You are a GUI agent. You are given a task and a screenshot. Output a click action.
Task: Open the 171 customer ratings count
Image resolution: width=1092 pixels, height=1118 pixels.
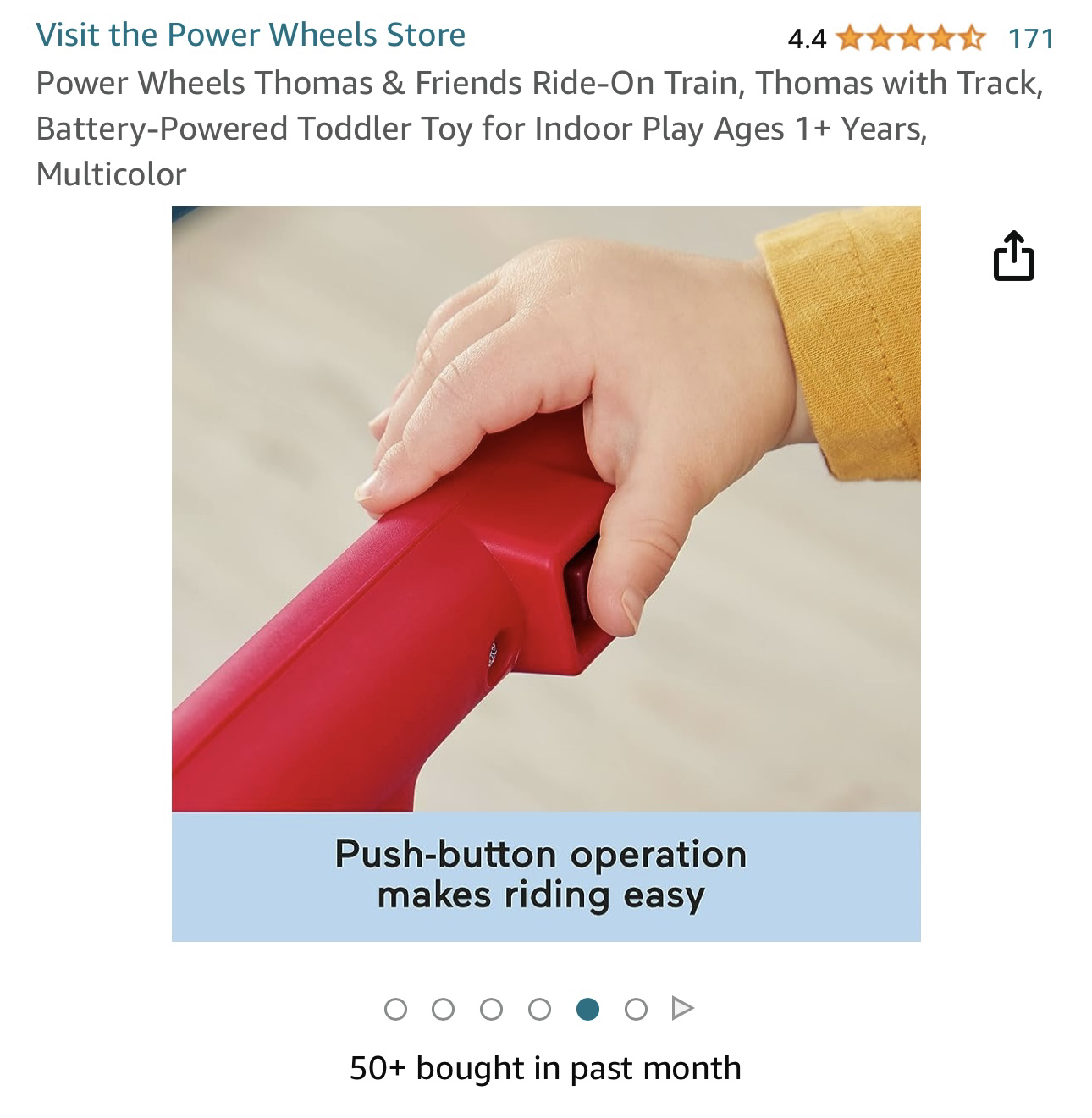[1031, 38]
